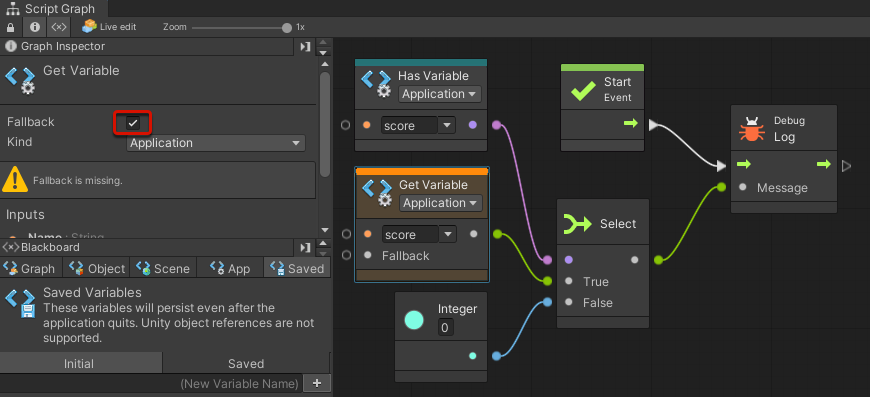Select the Initial saved variables tab
870x397 pixels.
(81, 364)
